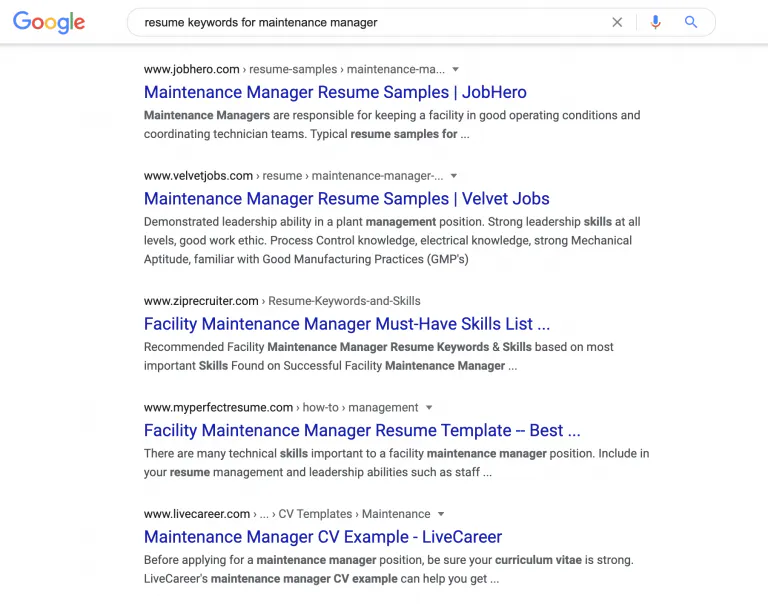The height and width of the screenshot is (604, 768).
Task: Click snippet starting 'Before applying for a maintenance'
Action: pyautogui.click(x=388, y=569)
